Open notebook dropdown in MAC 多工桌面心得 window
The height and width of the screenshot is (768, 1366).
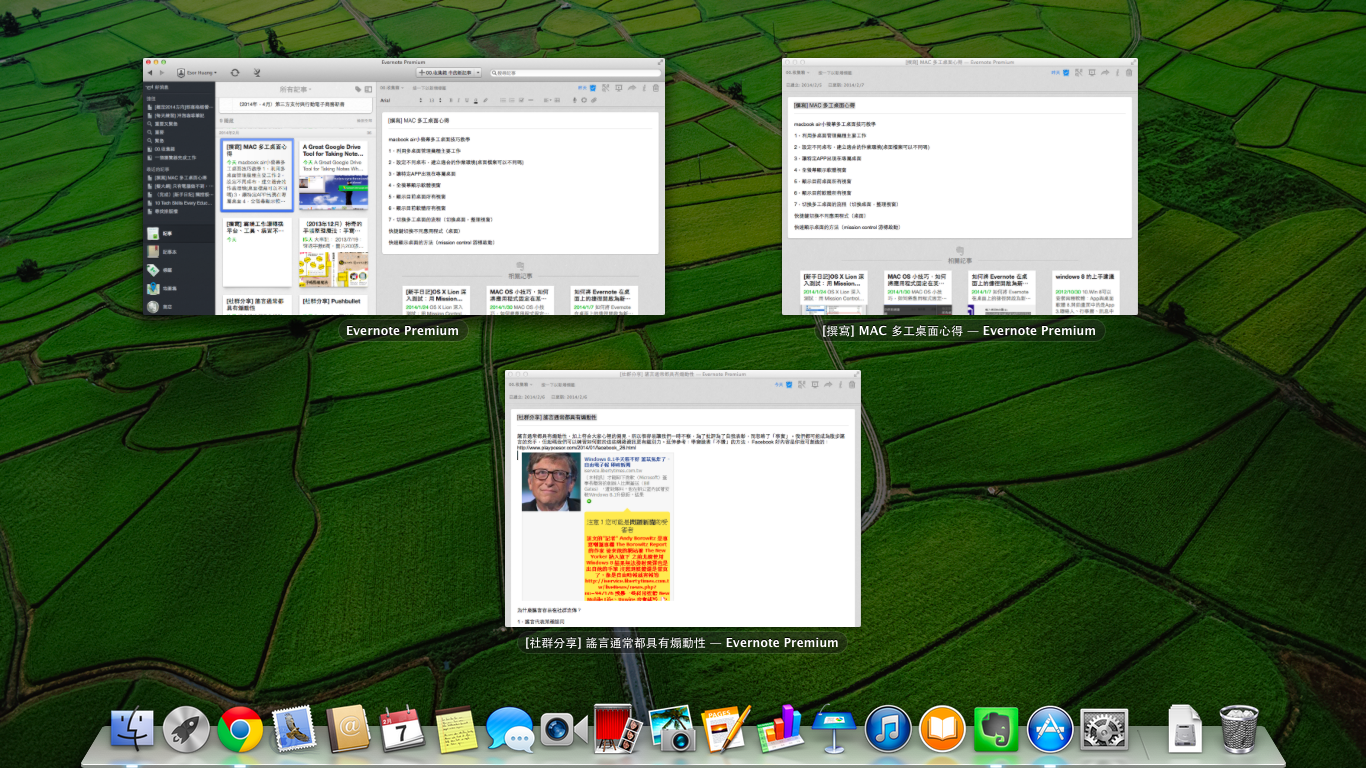coord(797,72)
